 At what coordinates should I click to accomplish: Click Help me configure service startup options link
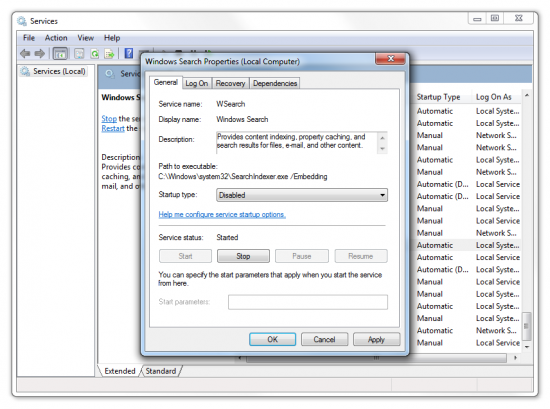(222, 214)
